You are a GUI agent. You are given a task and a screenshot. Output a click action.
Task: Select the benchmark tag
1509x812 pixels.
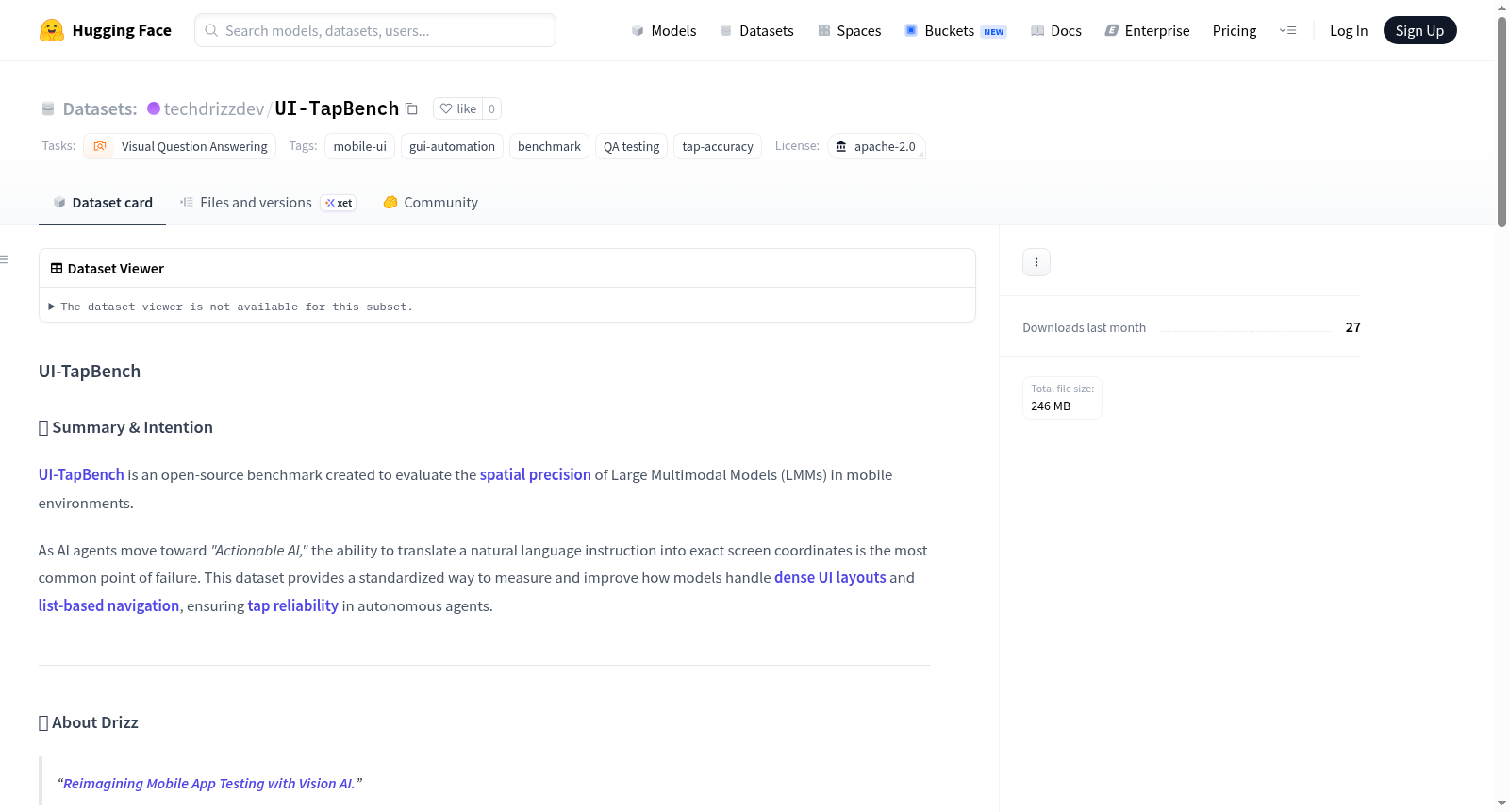click(549, 146)
